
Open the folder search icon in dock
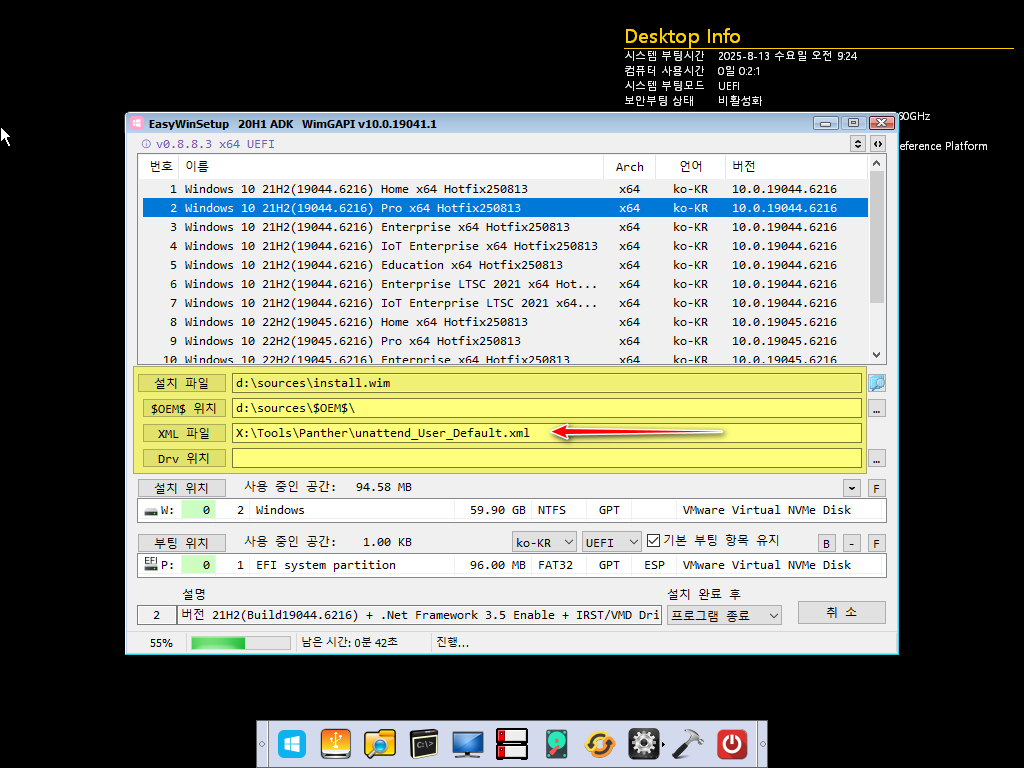pos(379,744)
